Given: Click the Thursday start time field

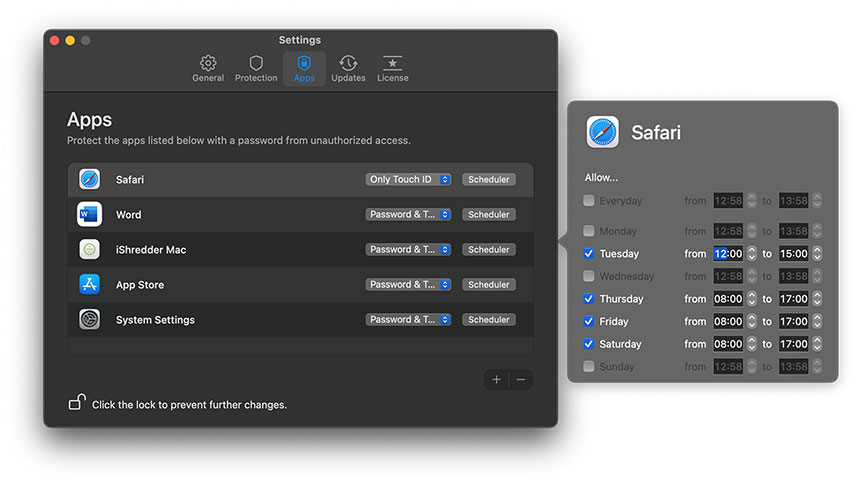Looking at the screenshot, I should click(x=728, y=299).
